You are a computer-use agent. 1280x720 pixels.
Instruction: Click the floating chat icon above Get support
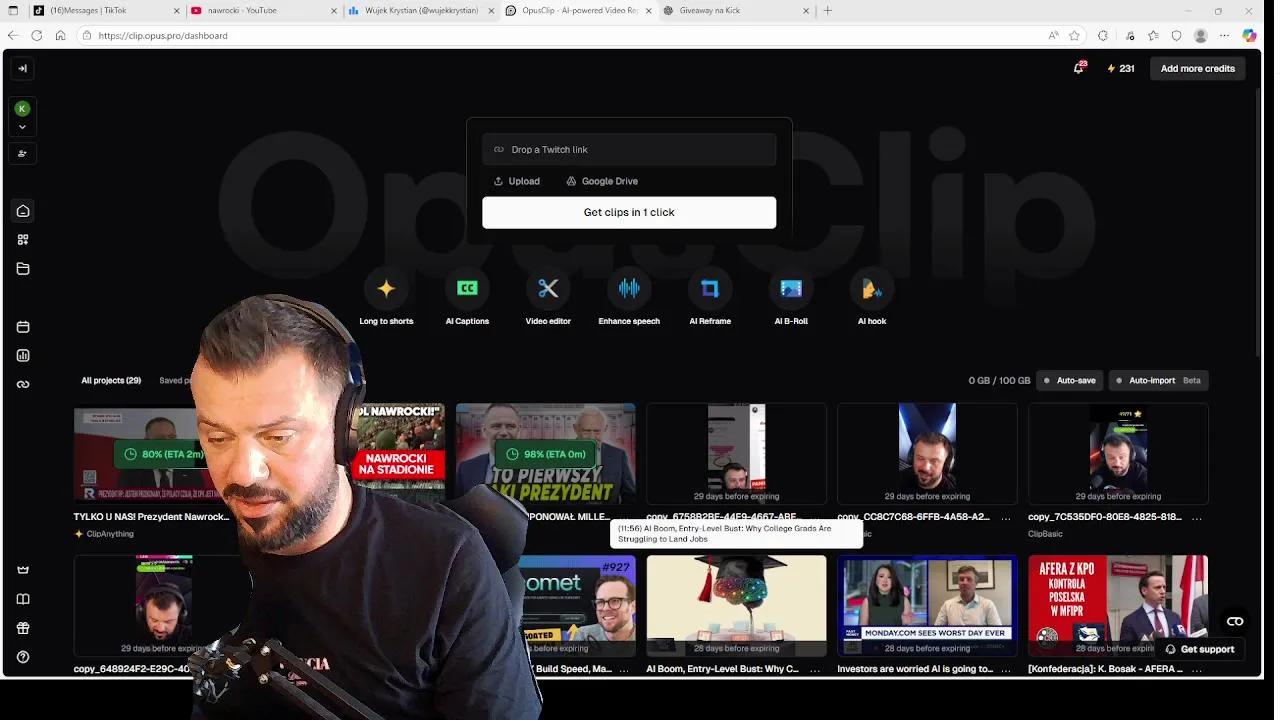coord(1235,622)
